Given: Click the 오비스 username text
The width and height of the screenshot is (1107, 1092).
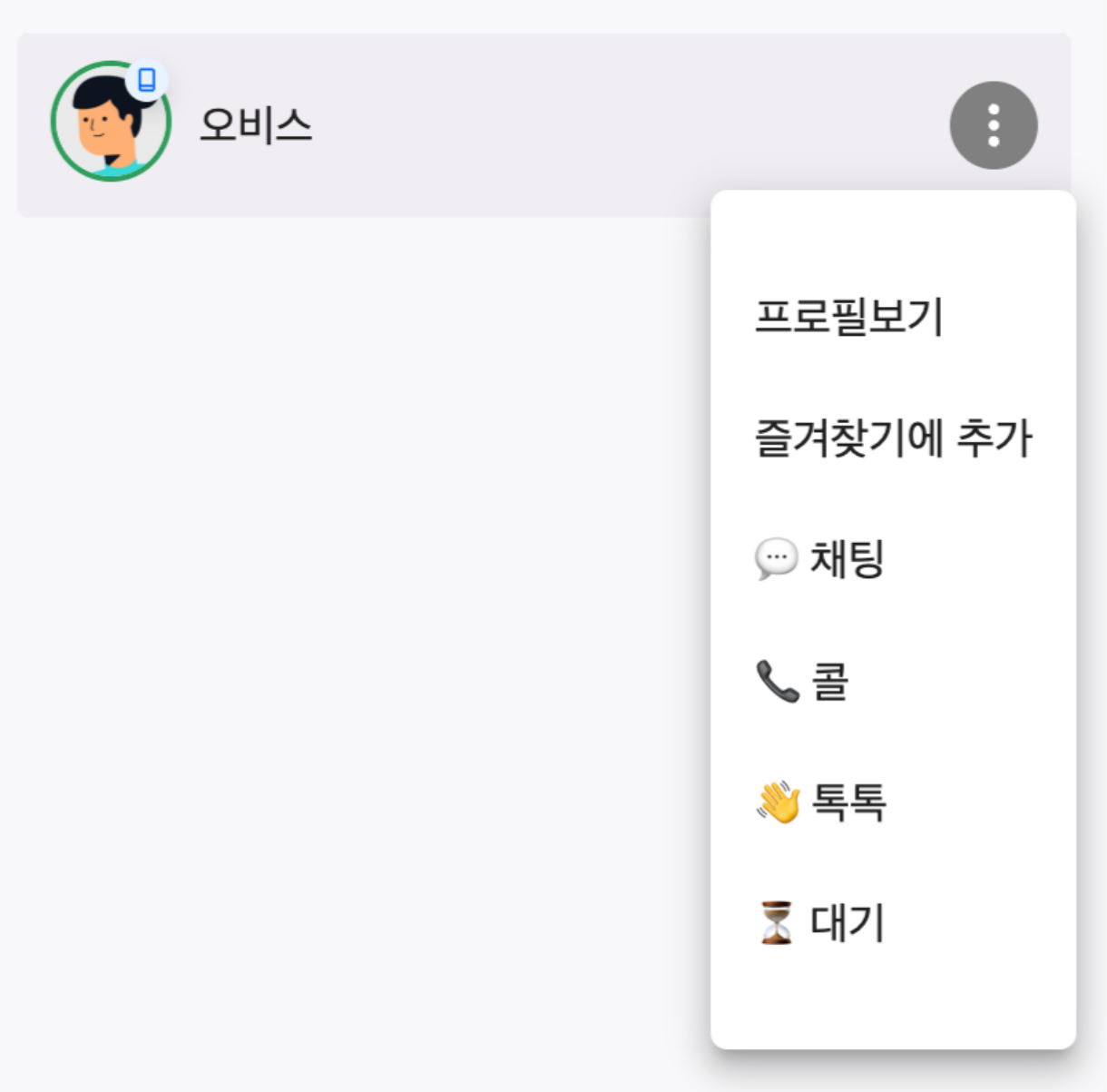Looking at the screenshot, I should point(256,124).
